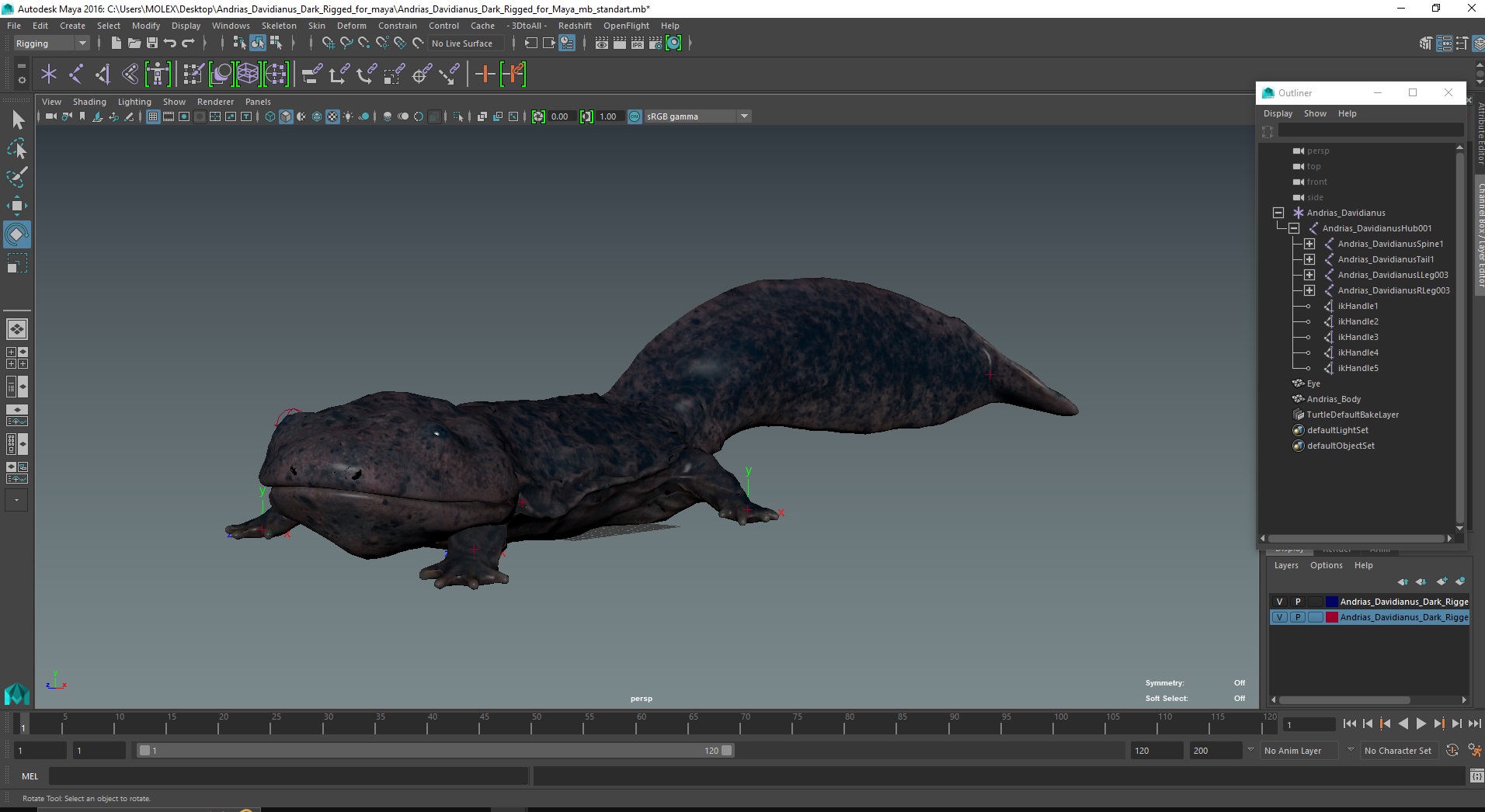
Task: Toggle auto keyframe icon
Action: pos(1452,751)
